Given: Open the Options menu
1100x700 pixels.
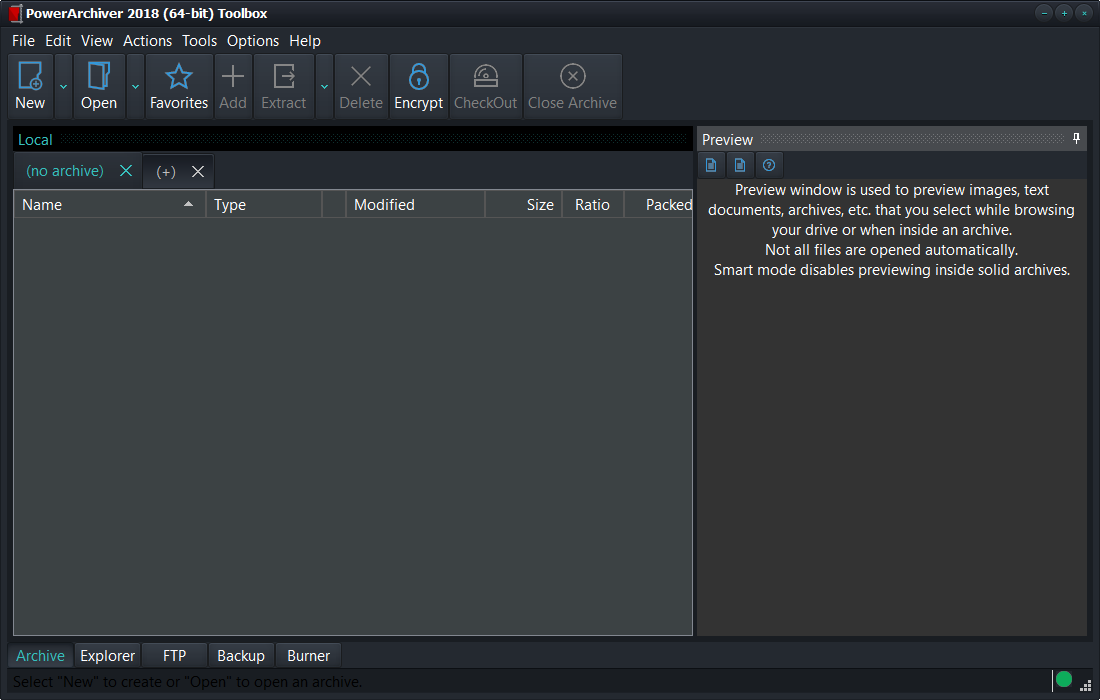Looking at the screenshot, I should point(253,41).
